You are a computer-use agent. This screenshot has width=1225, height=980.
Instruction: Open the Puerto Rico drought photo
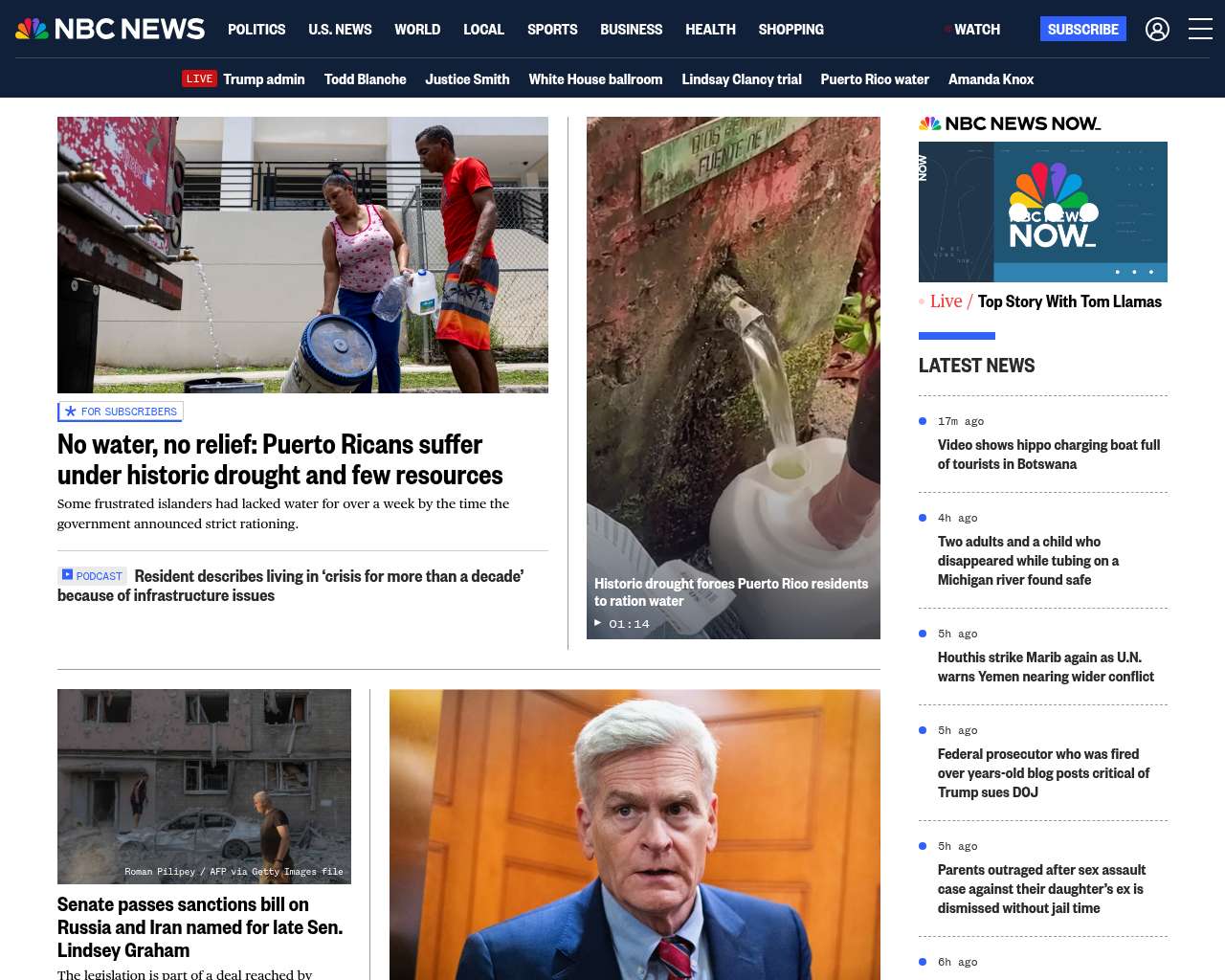[302, 255]
